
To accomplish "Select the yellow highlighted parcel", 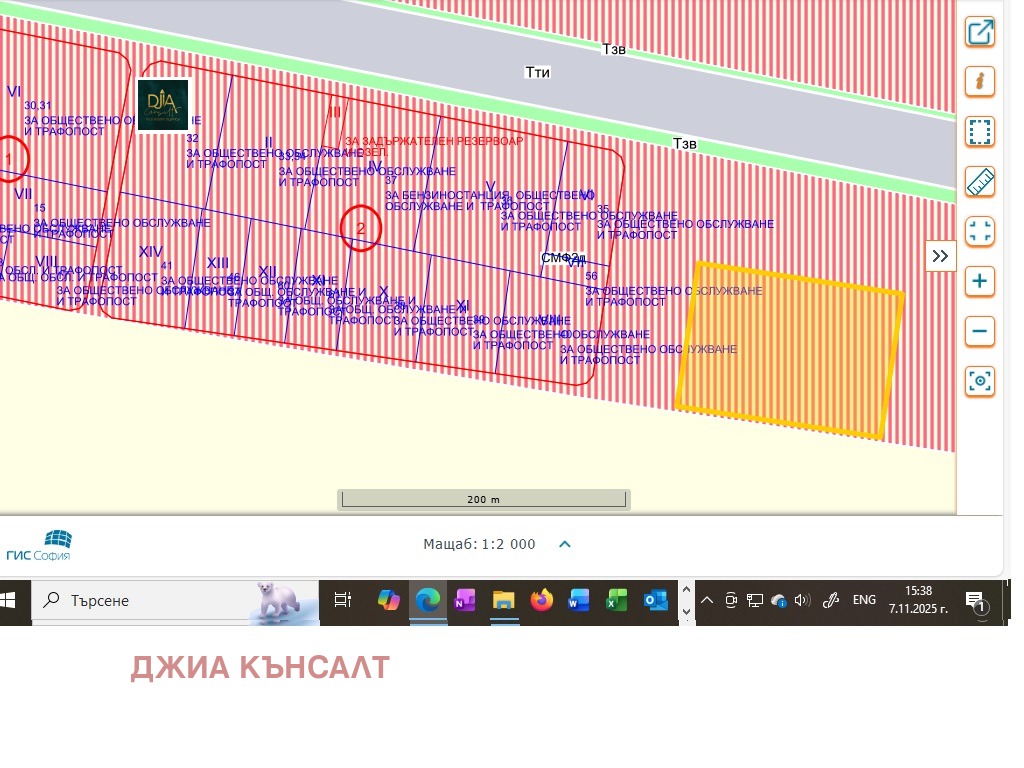I will pos(790,350).
